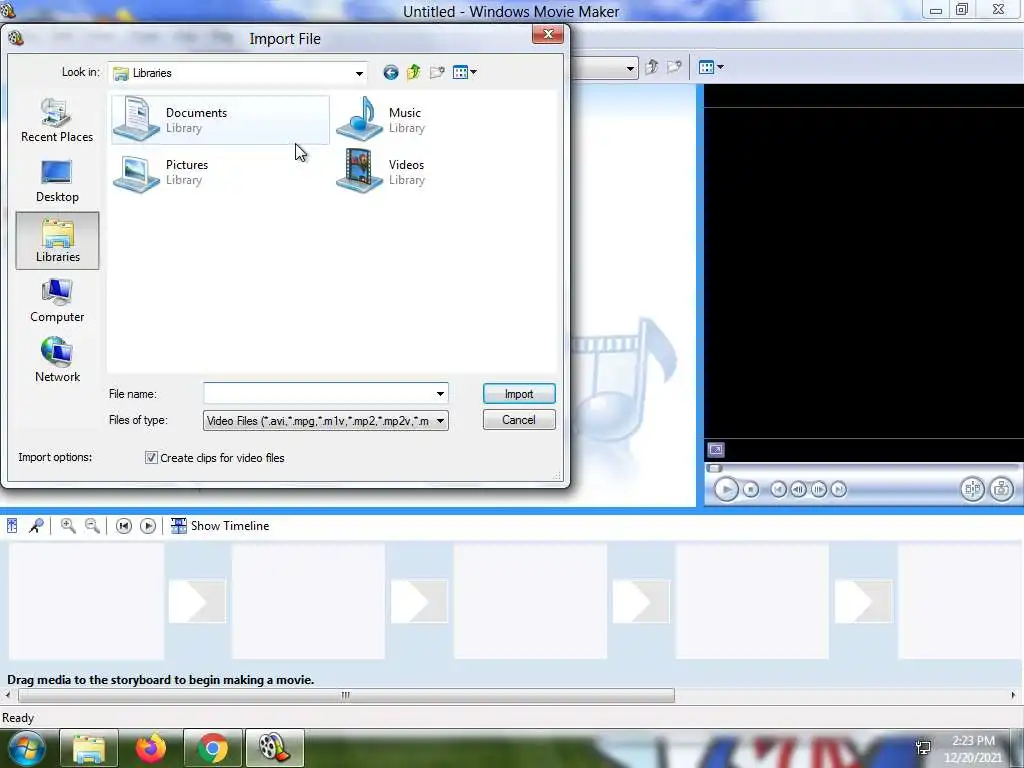The image size is (1024, 768).
Task: Expand Movie Maker collections dropdown
Action: [x=630, y=67]
